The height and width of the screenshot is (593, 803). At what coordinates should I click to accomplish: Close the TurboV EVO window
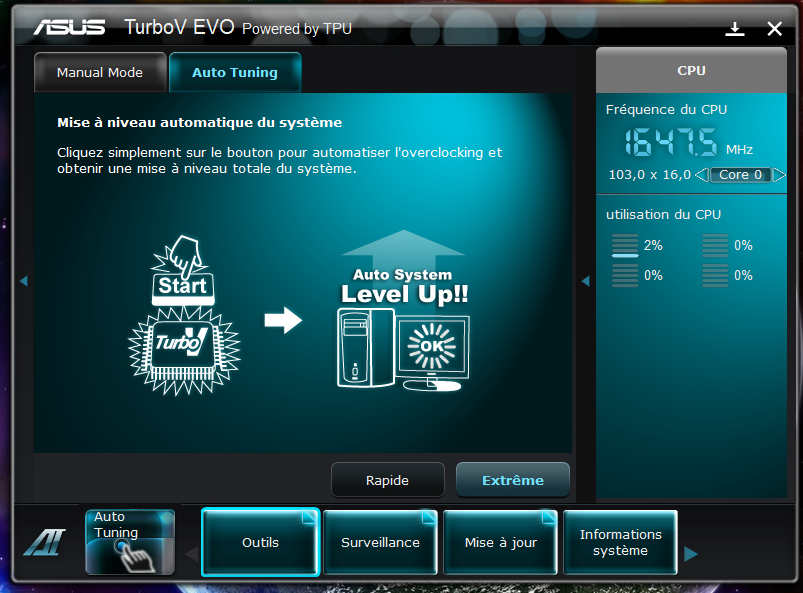click(x=774, y=29)
